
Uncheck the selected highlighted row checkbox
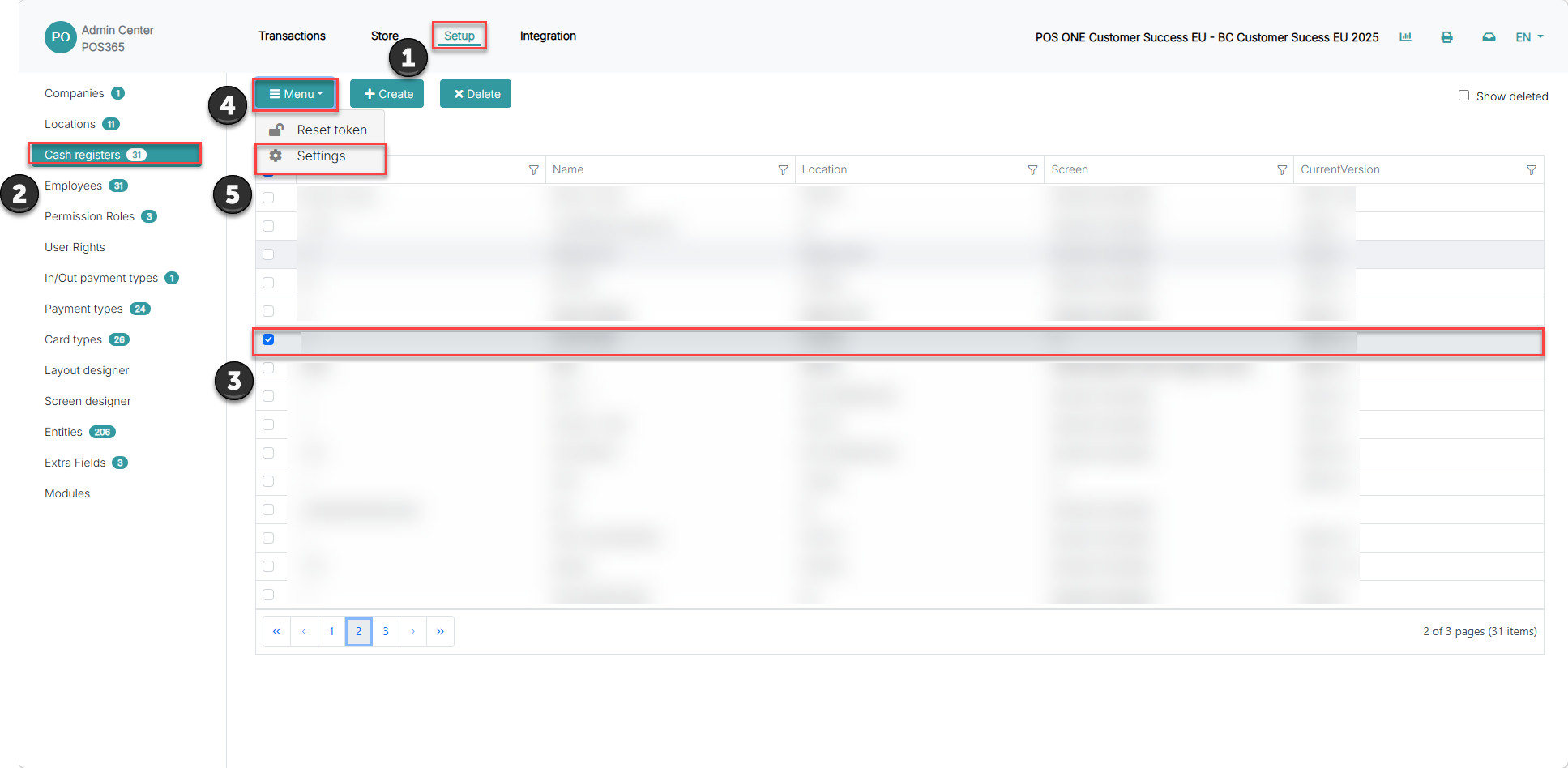[268, 339]
